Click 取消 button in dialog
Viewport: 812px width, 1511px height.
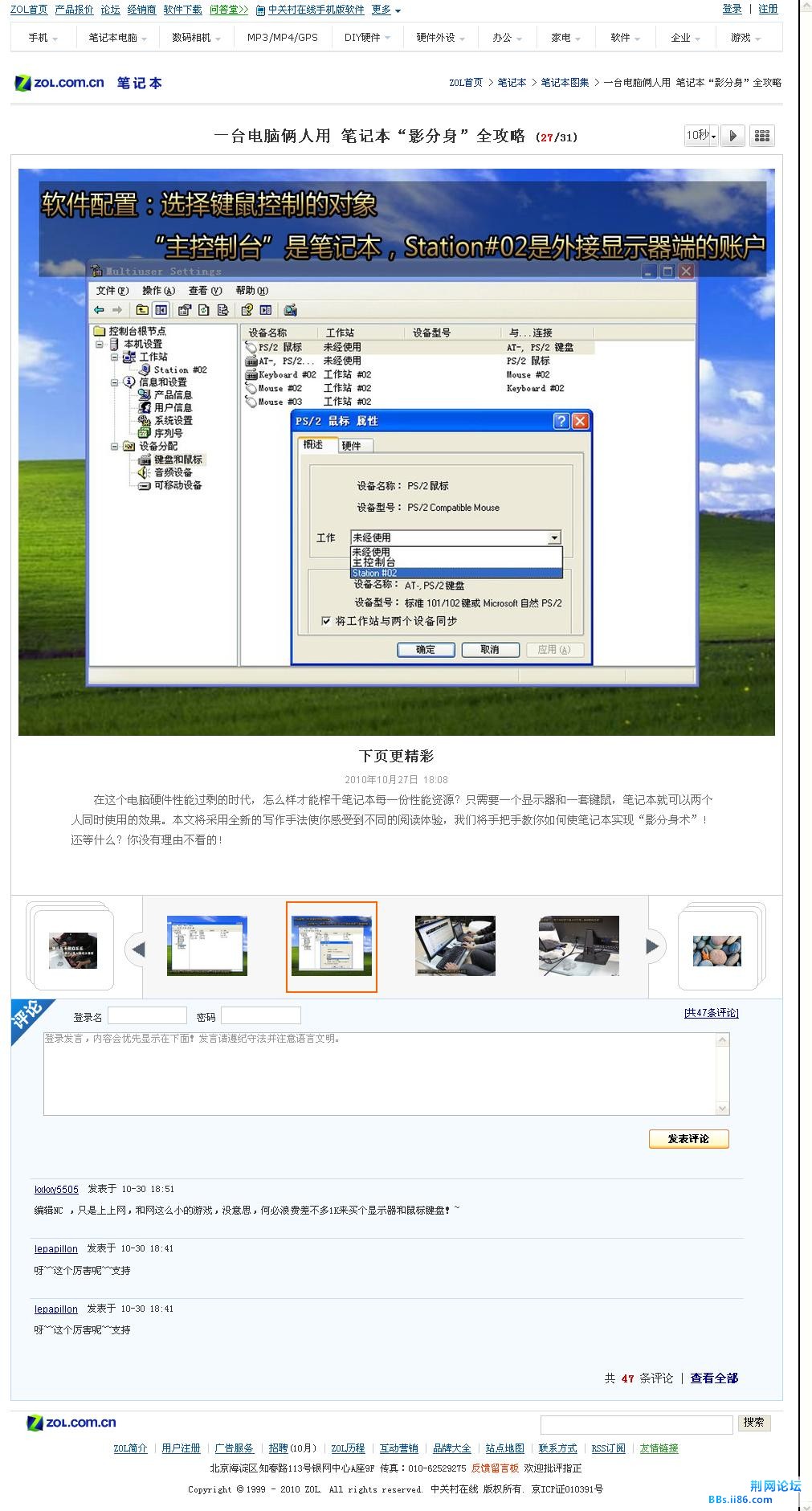point(490,650)
